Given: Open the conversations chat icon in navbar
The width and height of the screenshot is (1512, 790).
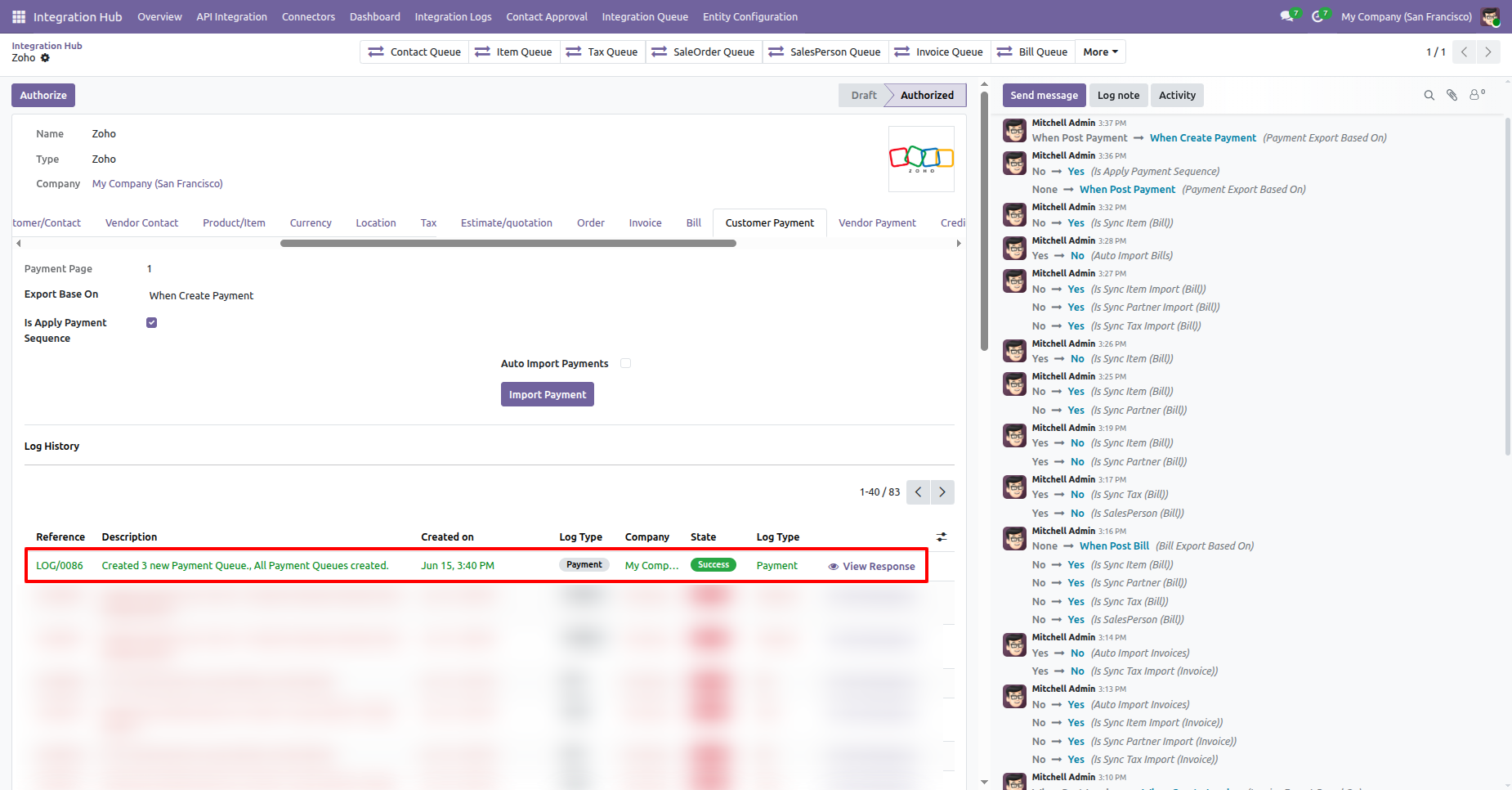Looking at the screenshot, I should (1287, 16).
